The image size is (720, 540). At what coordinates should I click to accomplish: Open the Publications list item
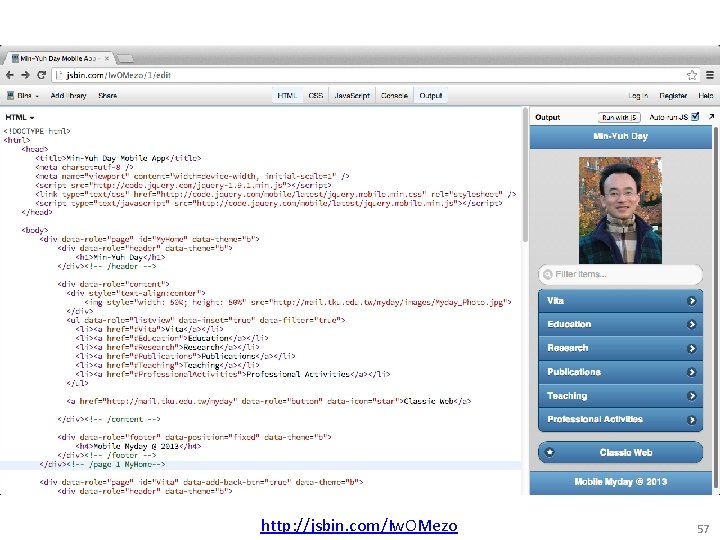[620, 372]
